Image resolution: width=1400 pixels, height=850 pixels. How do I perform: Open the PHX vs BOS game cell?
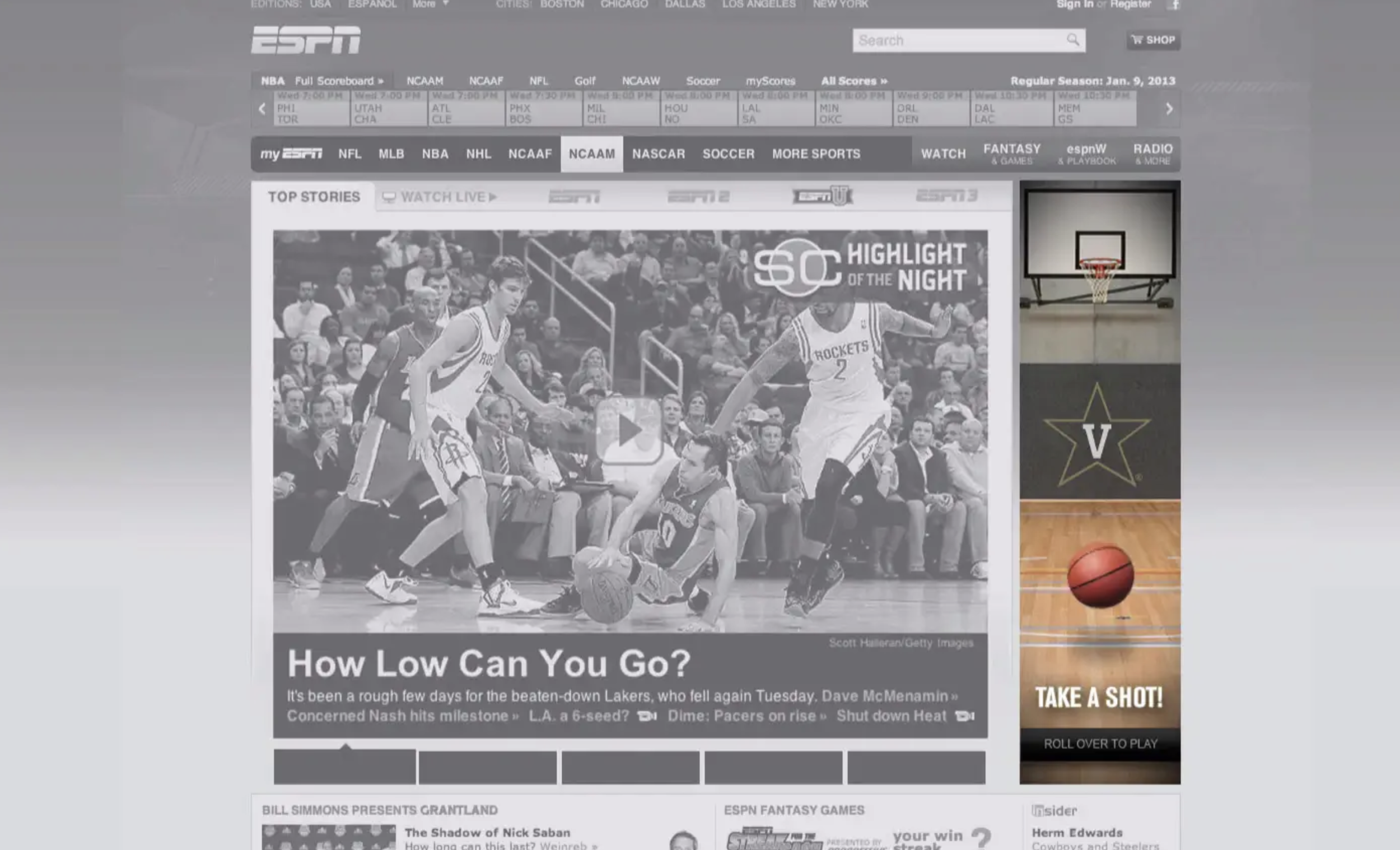pyautogui.click(x=544, y=108)
